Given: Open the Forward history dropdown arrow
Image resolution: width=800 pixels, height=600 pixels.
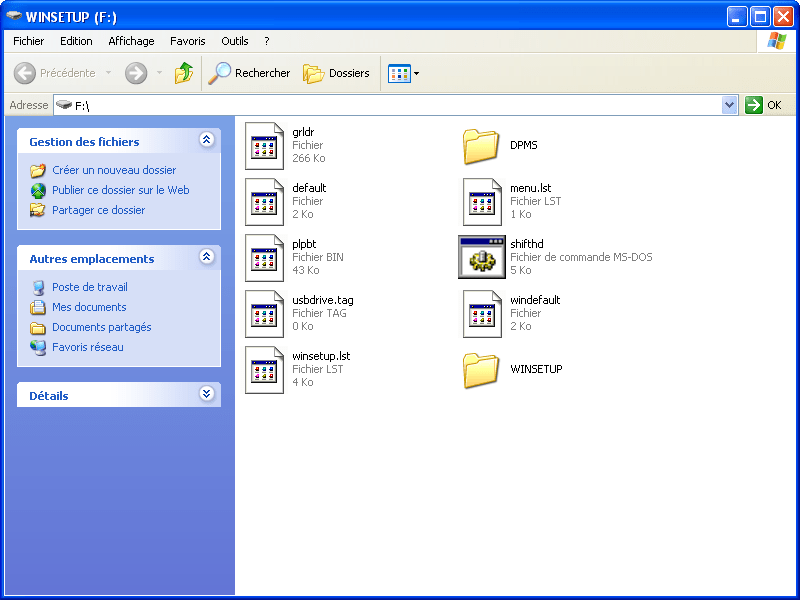Looking at the screenshot, I should (x=159, y=73).
